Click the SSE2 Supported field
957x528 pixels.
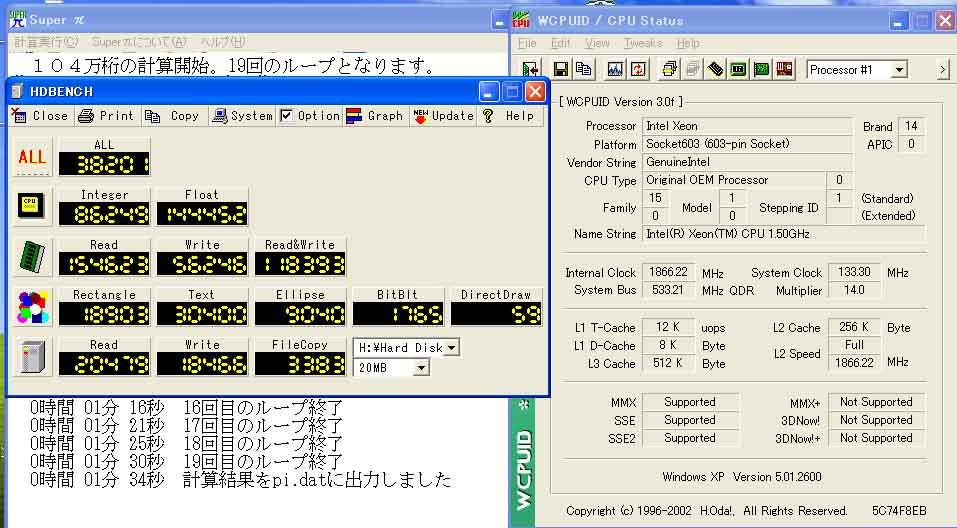pyautogui.click(x=690, y=438)
